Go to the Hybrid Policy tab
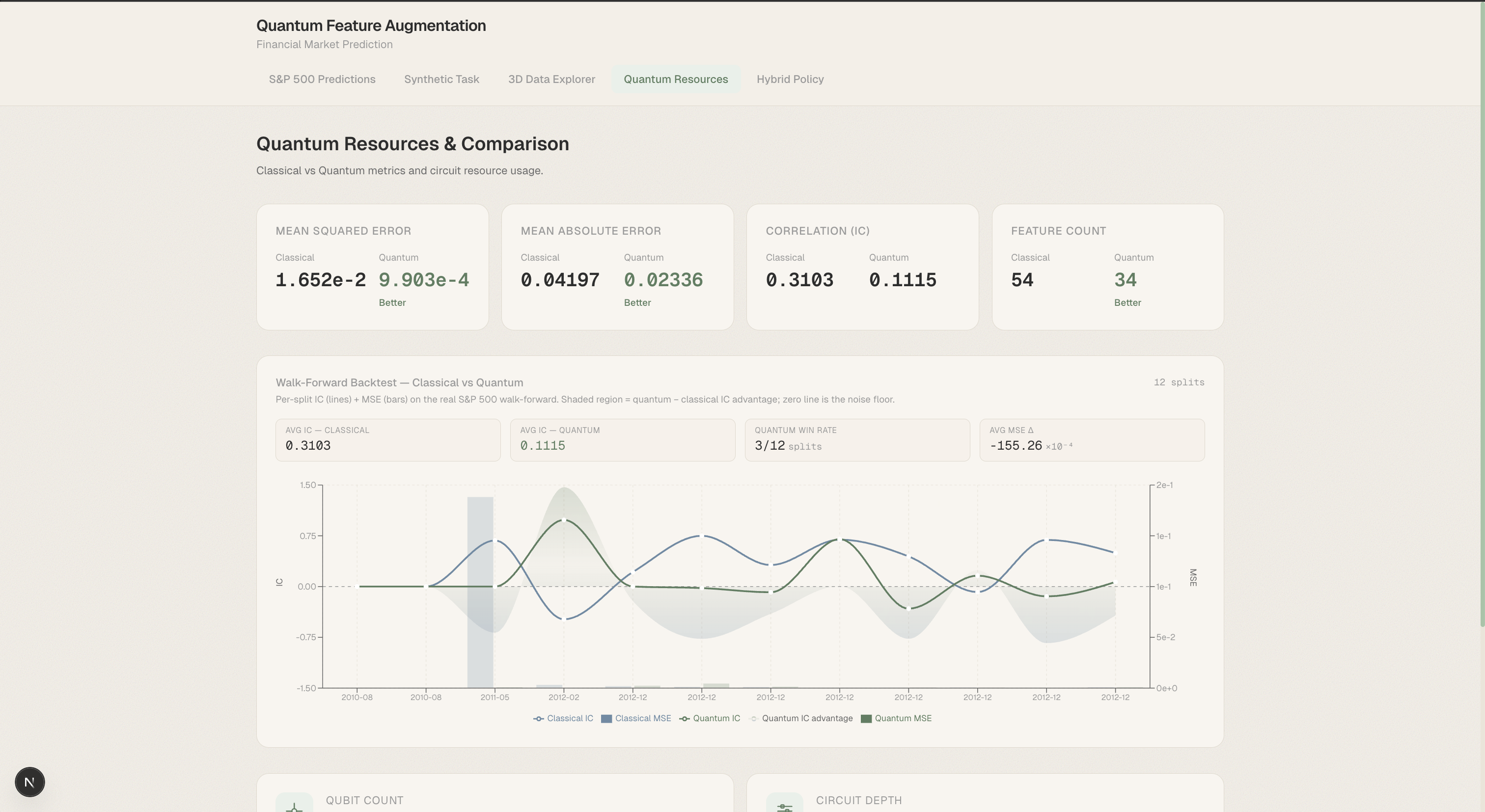Screen dimensions: 1485x812 click(x=790, y=80)
